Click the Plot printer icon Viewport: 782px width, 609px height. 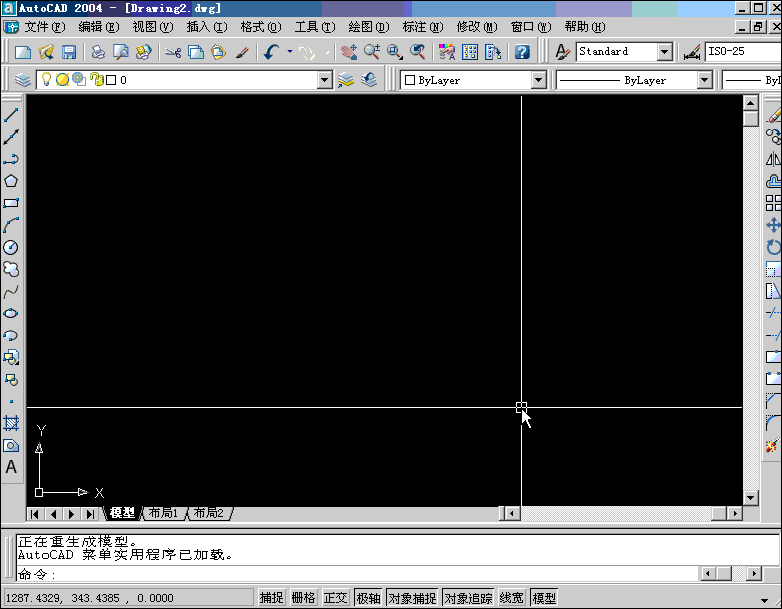[x=98, y=52]
